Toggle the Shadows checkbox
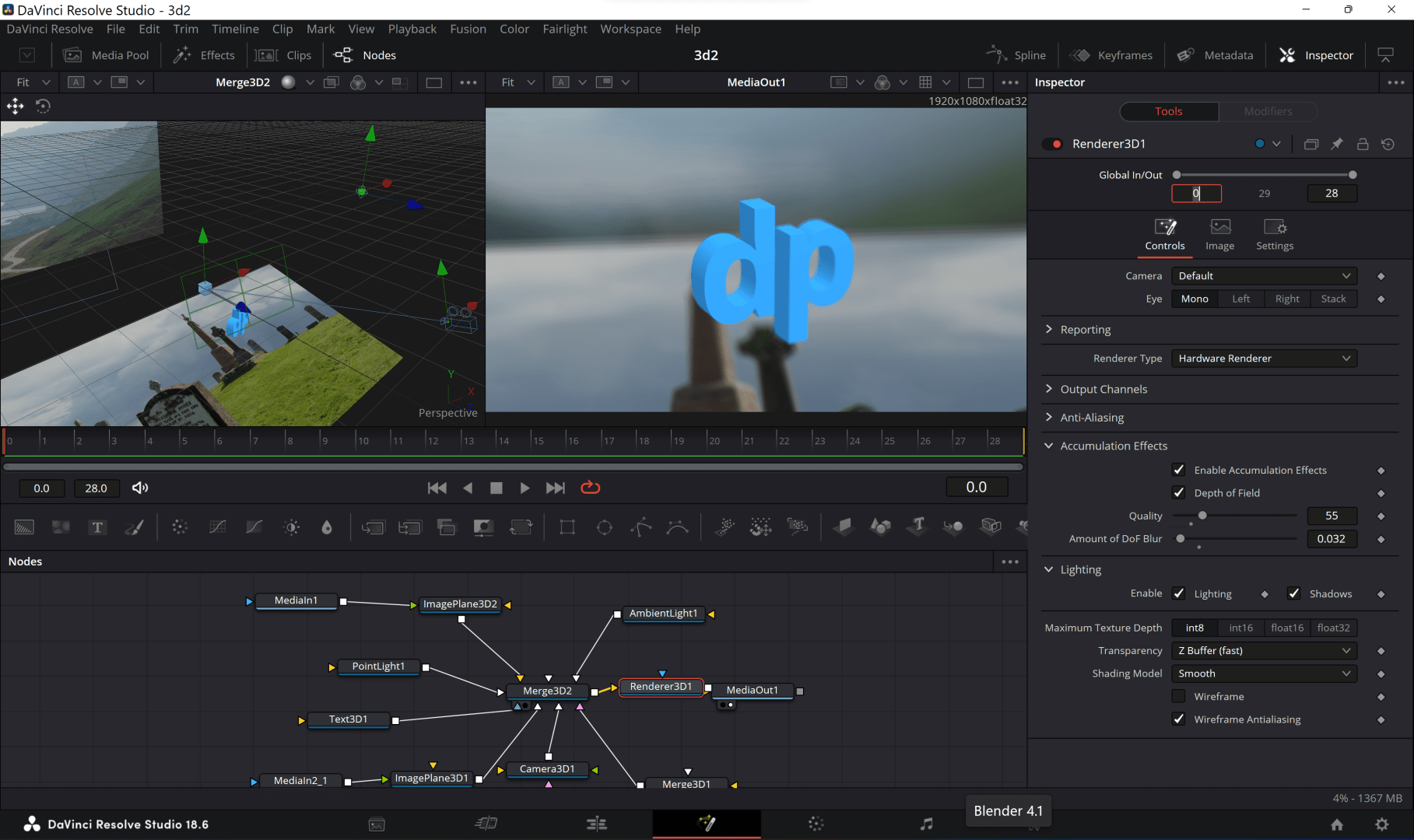The image size is (1414, 840). click(1294, 593)
